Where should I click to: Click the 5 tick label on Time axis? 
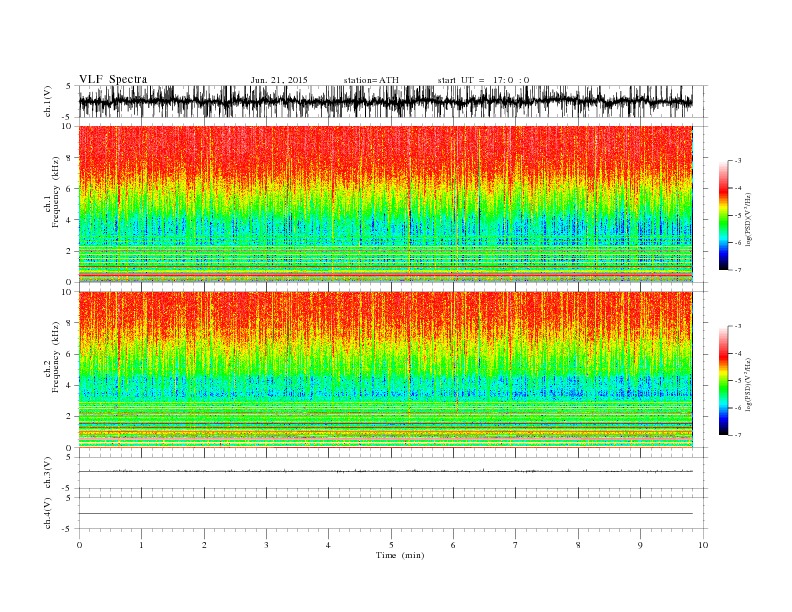[x=391, y=545]
